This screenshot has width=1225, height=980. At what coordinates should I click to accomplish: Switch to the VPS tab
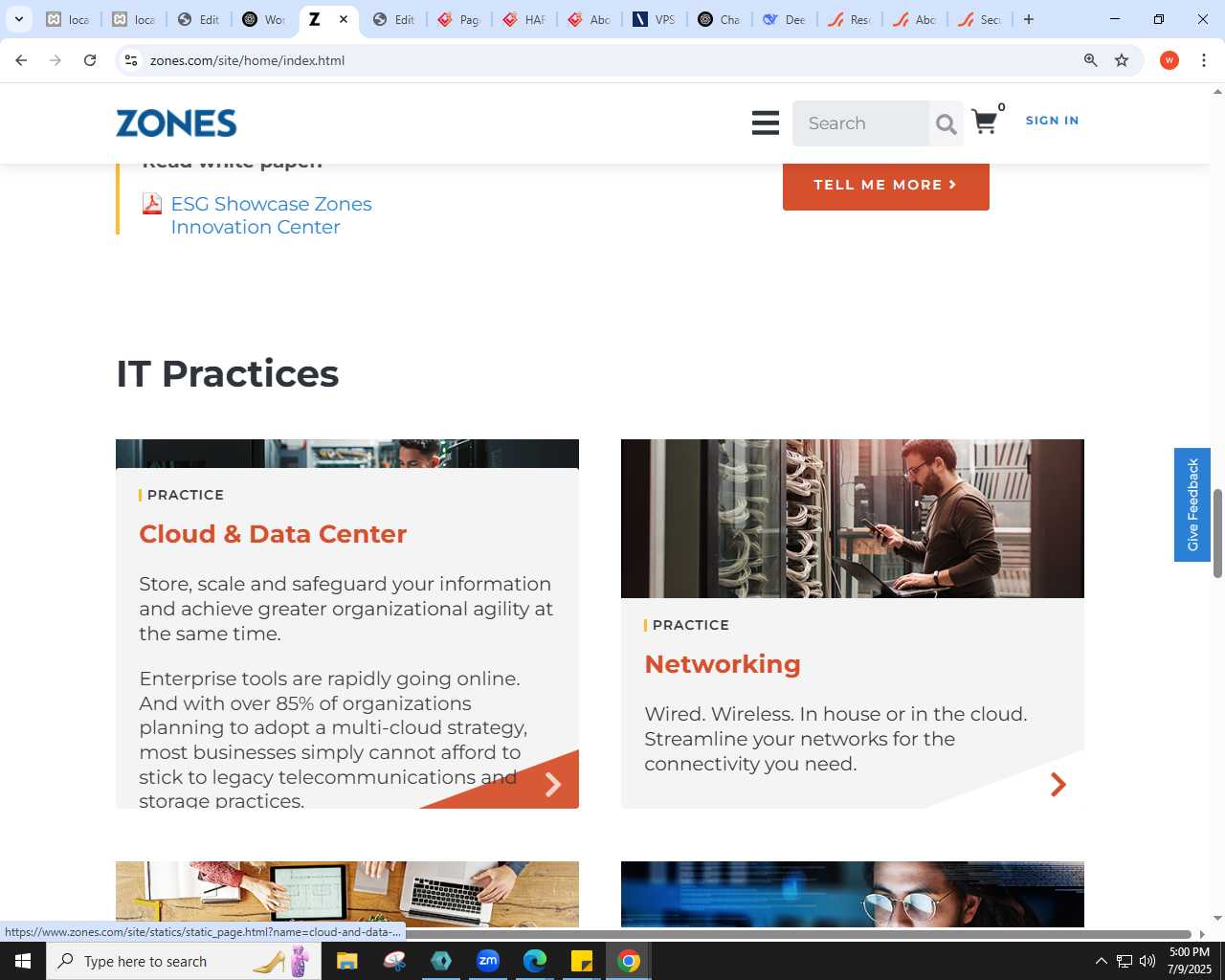(x=655, y=19)
